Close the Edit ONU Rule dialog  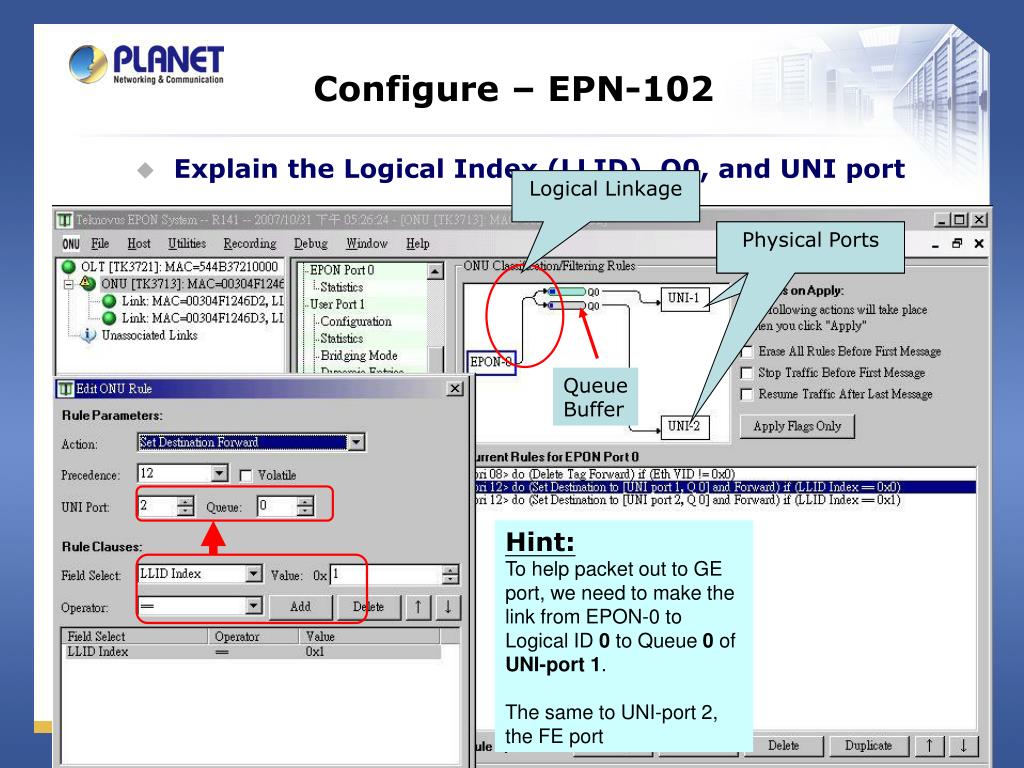pyautogui.click(x=455, y=389)
